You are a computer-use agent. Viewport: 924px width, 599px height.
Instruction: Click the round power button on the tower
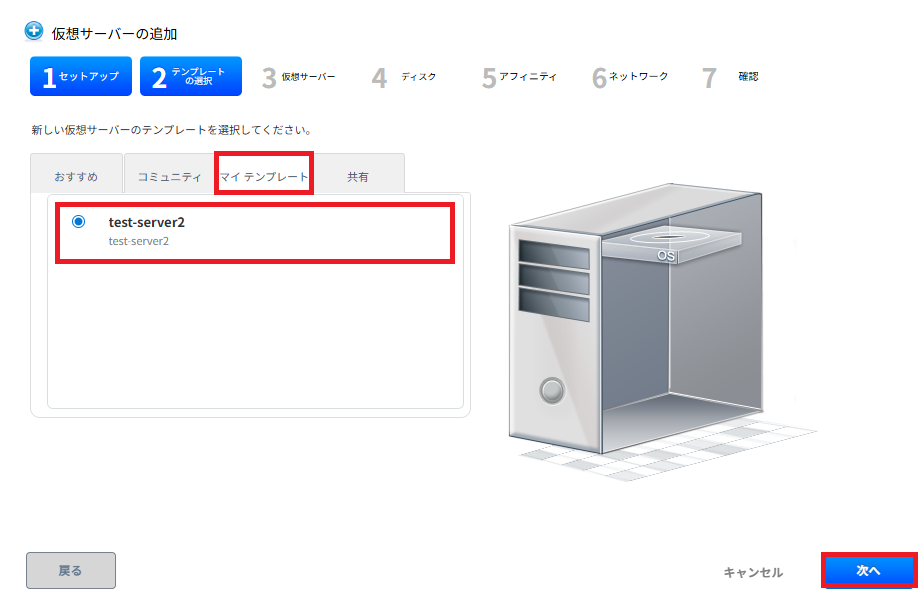click(x=552, y=390)
